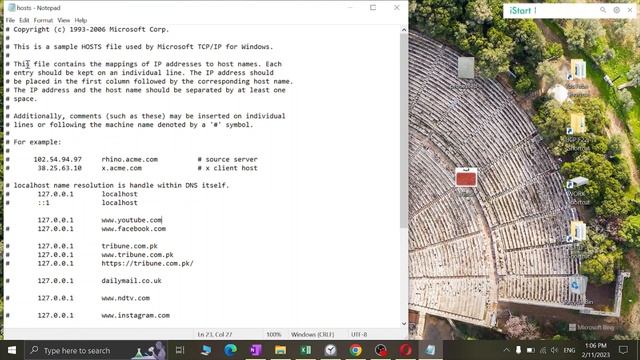Click the battery icon in system tray
Image resolution: width=640 pixels, height=360 pixels.
click(531, 350)
